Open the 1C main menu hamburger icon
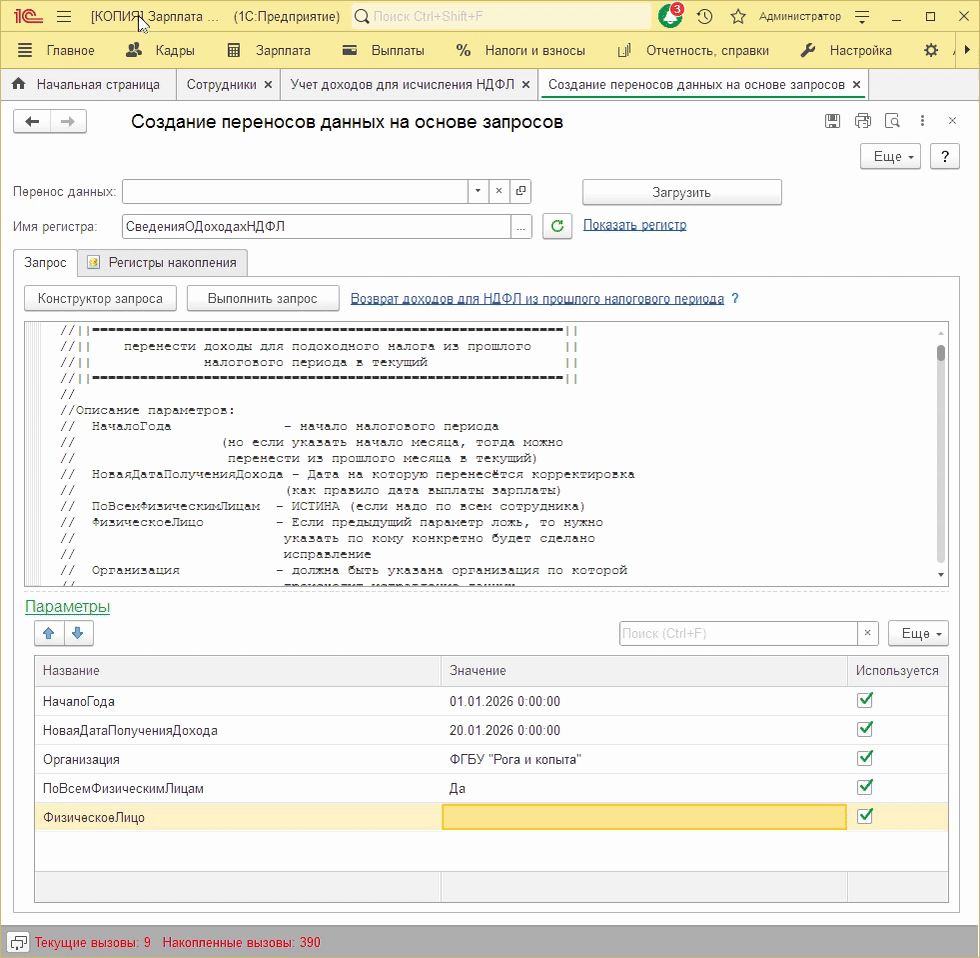The image size is (980, 958). pos(64,17)
